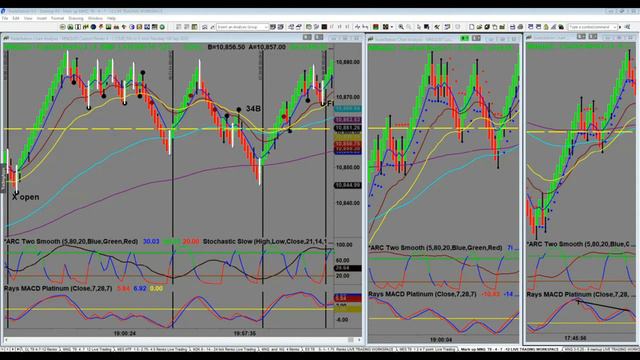Viewport: 640px width, 360px height.
Task: Select ARC Two Smooth label in middle chart
Action: 435,248
